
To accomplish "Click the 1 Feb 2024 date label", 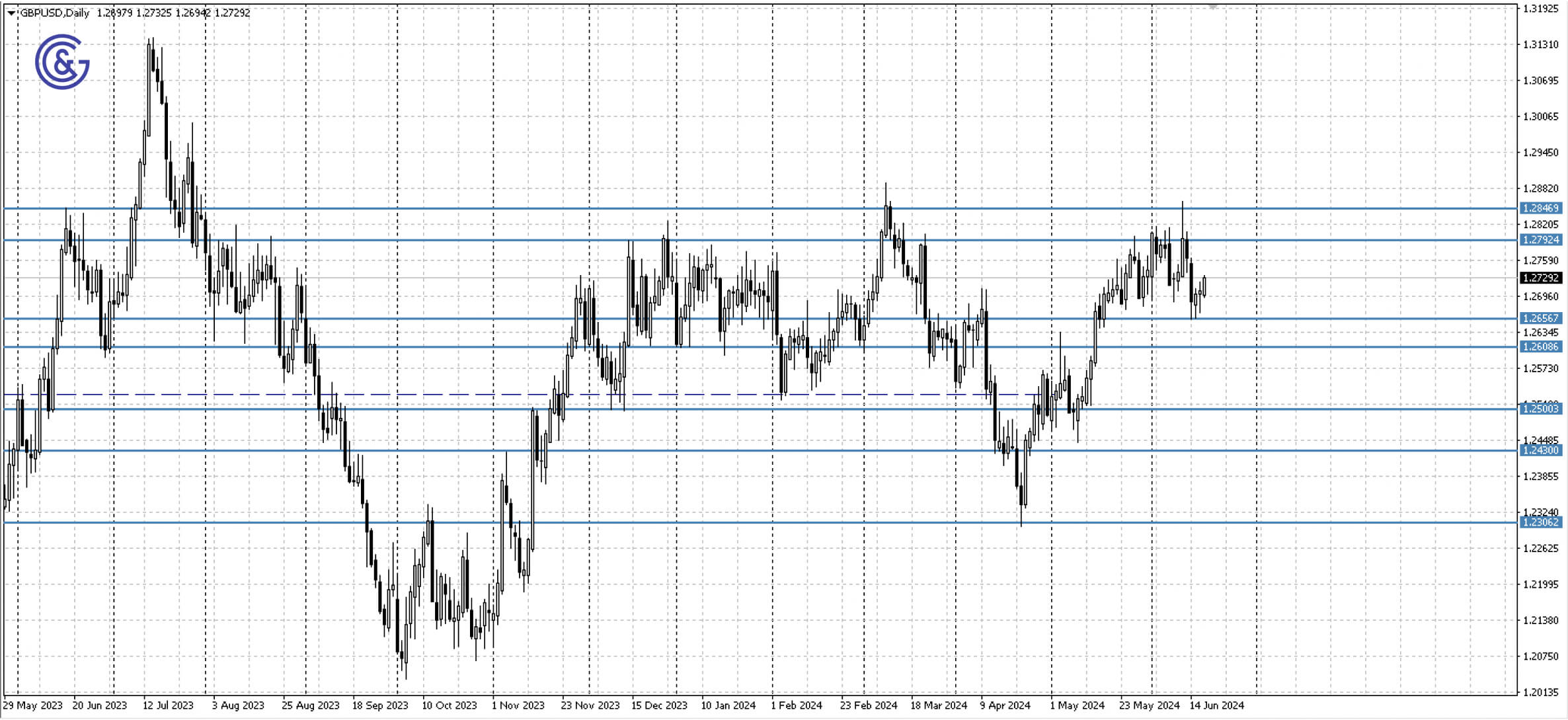I will (x=796, y=705).
